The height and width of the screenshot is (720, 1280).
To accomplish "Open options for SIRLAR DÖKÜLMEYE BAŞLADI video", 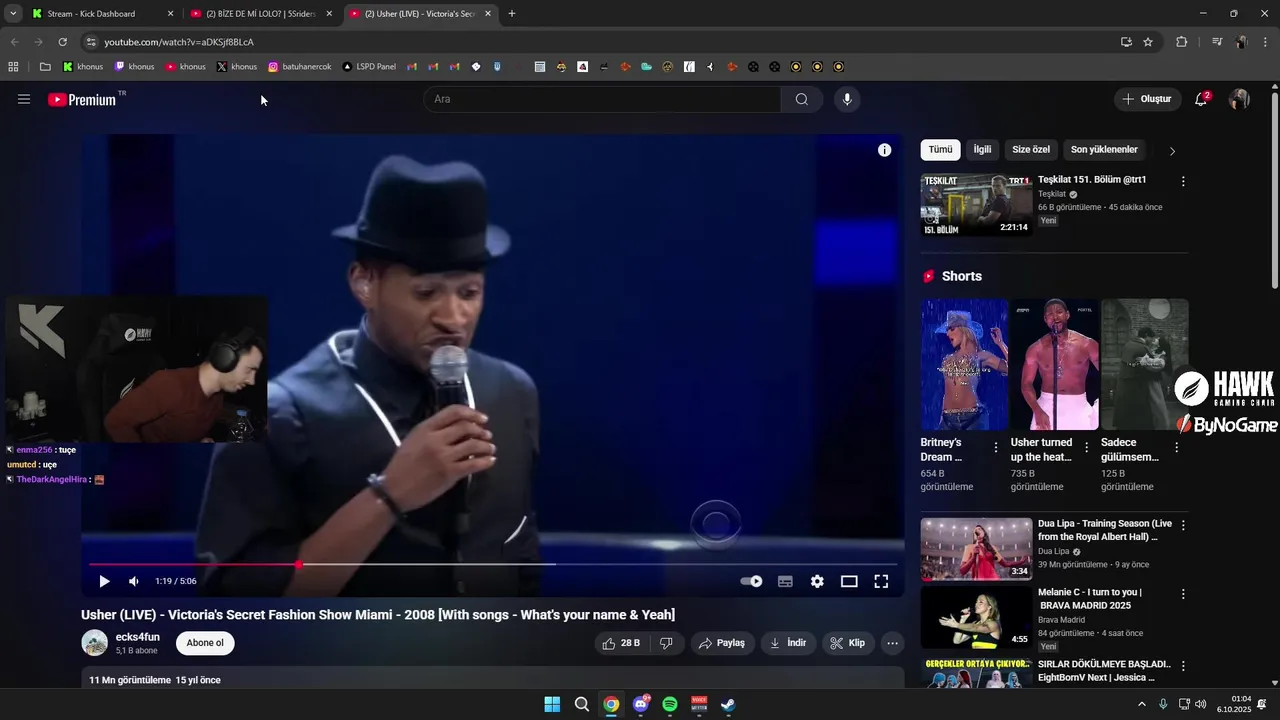I will click(1183, 666).
